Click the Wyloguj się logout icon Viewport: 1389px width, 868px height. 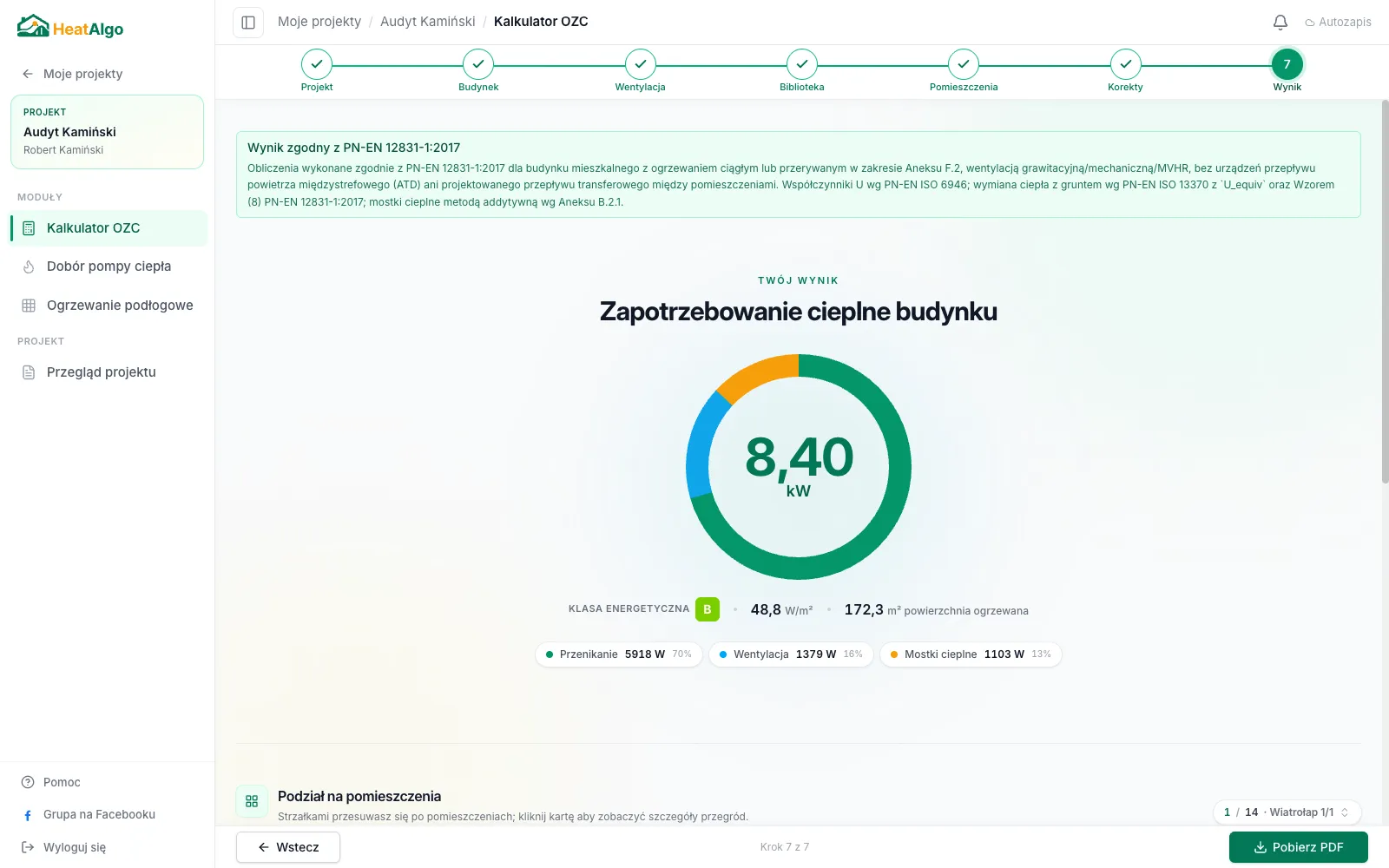28,847
